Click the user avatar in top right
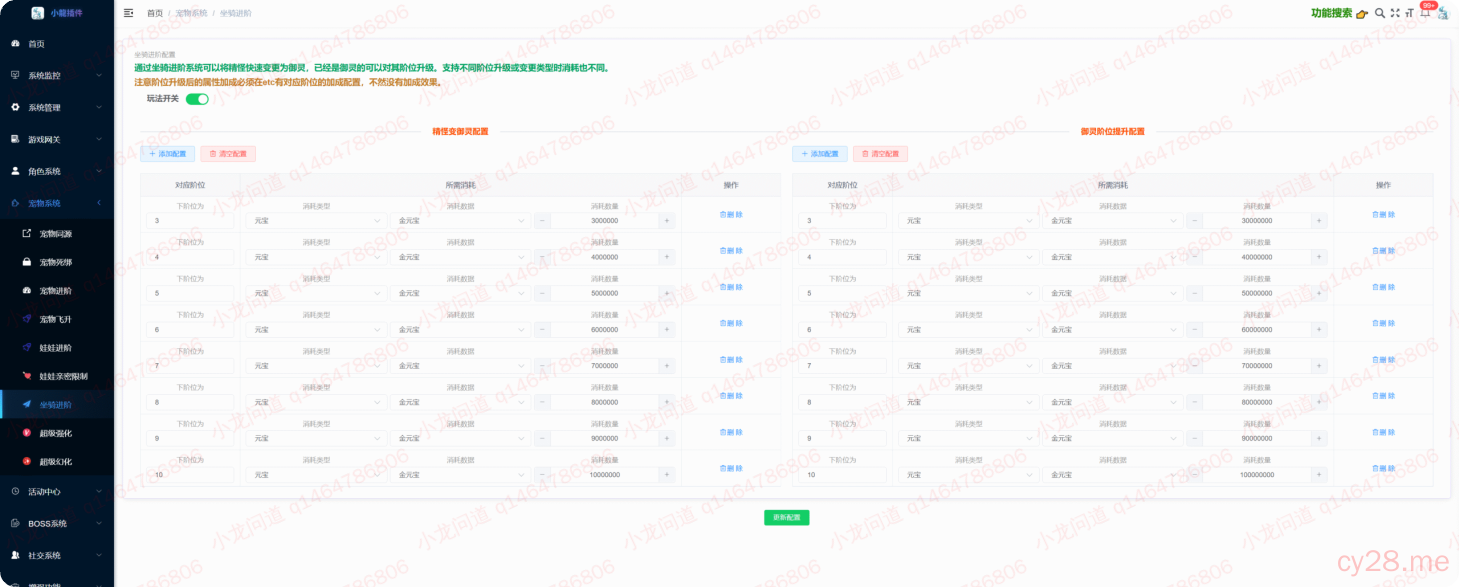This screenshot has height=587, width=1459. [1443, 13]
